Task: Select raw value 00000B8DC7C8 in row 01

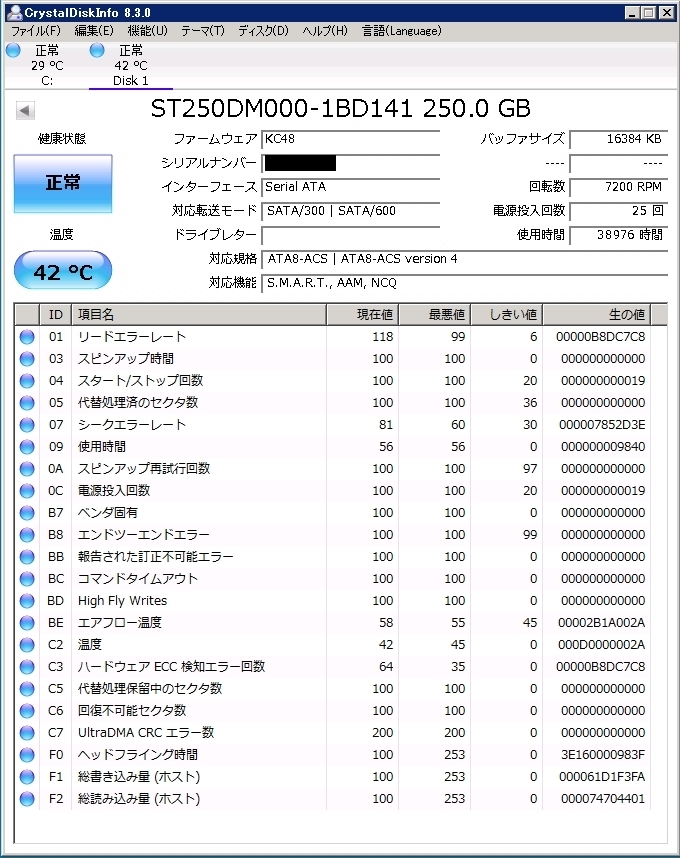Action: [600, 337]
